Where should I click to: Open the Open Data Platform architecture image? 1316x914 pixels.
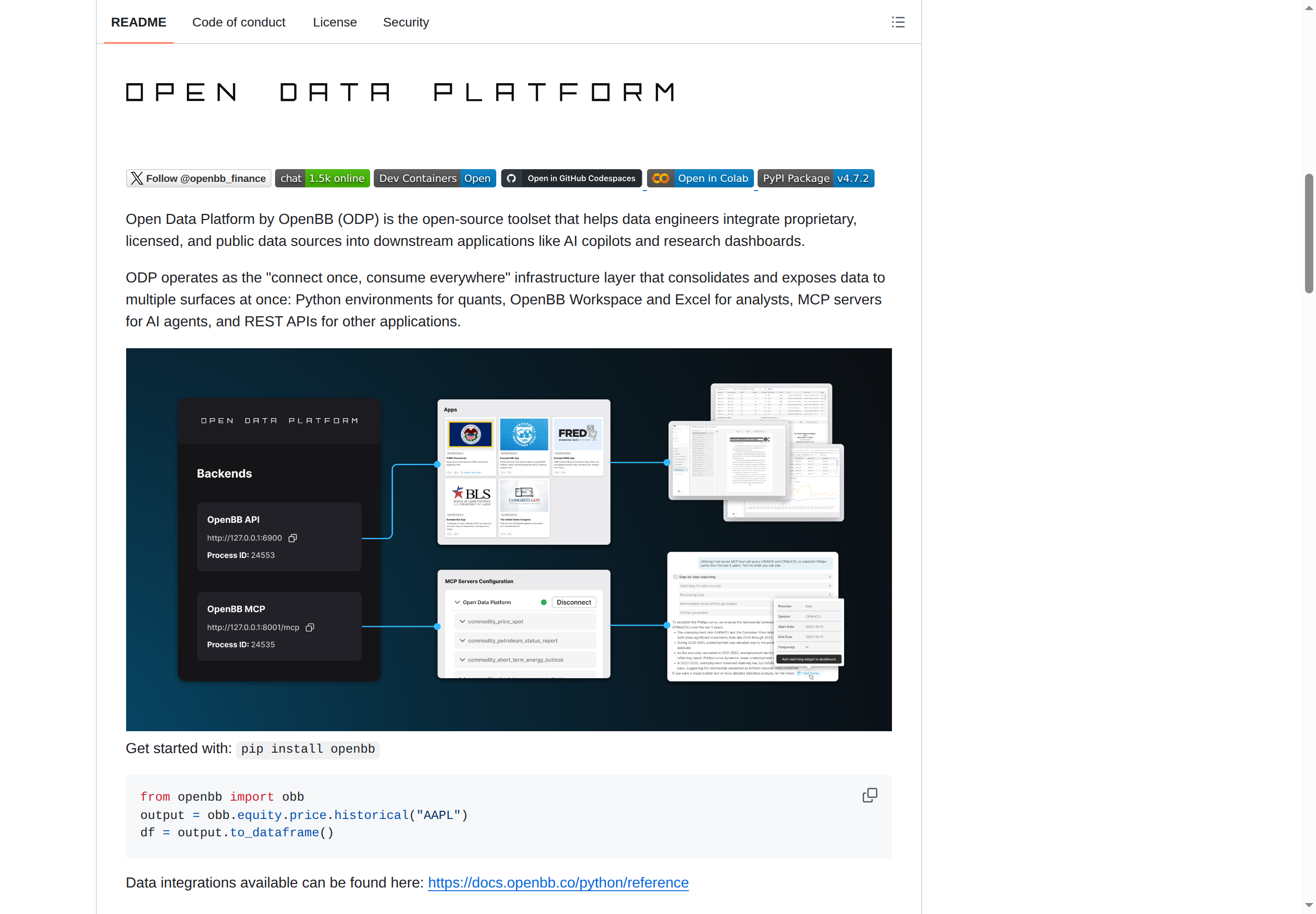tap(509, 539)
